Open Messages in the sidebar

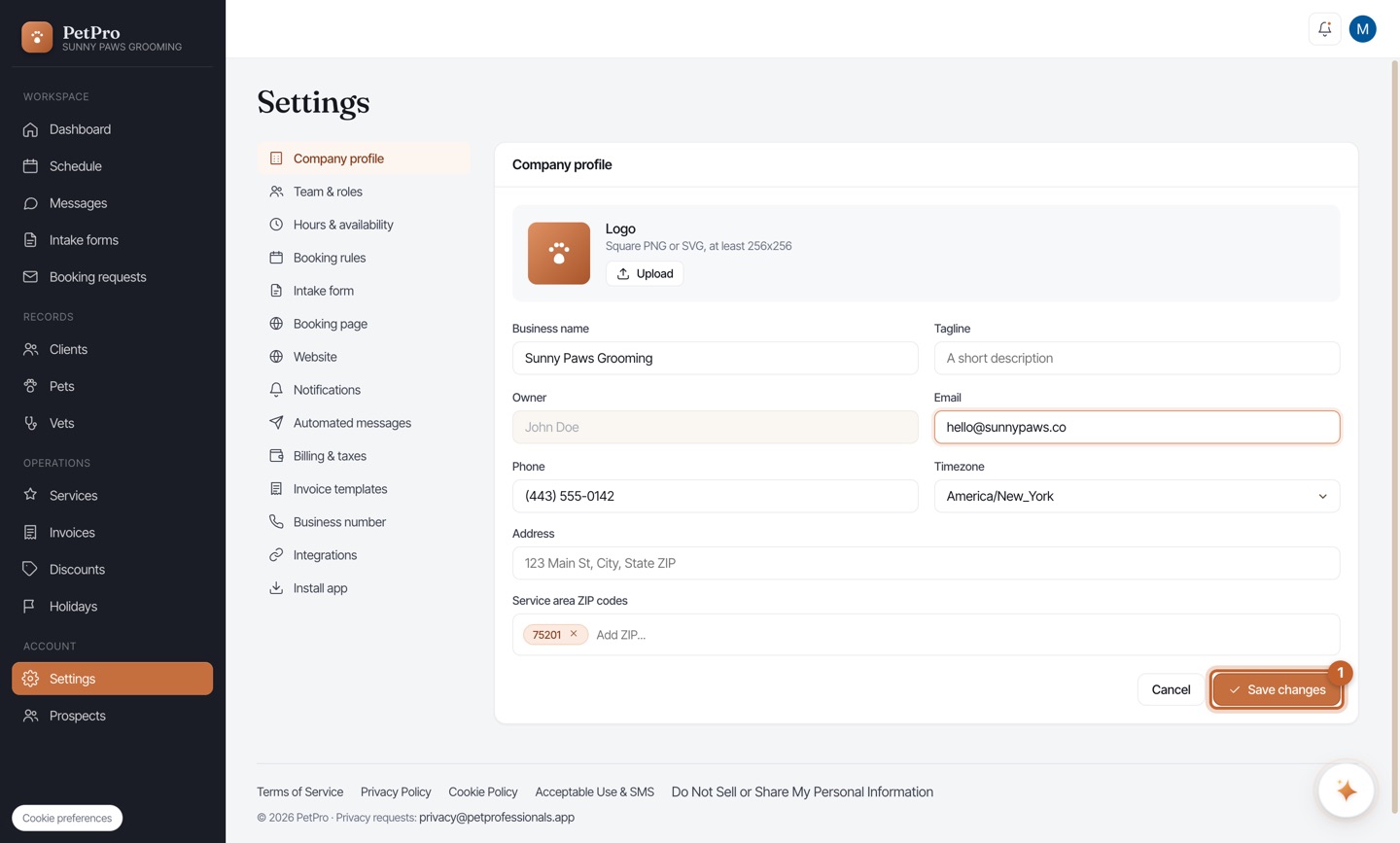coord(113,203)
